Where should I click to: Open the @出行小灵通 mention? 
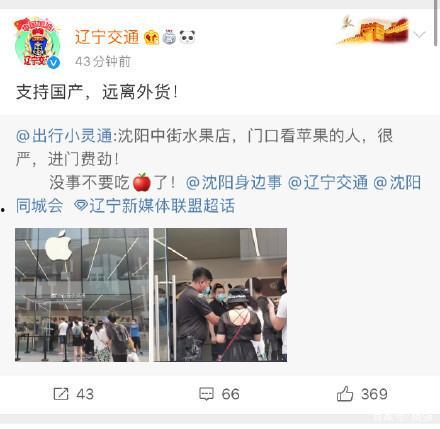click(x=64, y=136)
